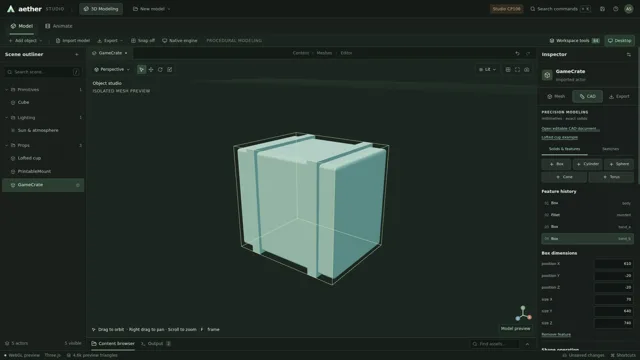Open the Add object dropdown
The image size is (640, 360).
pyautogui.click(x=25, y=40)
